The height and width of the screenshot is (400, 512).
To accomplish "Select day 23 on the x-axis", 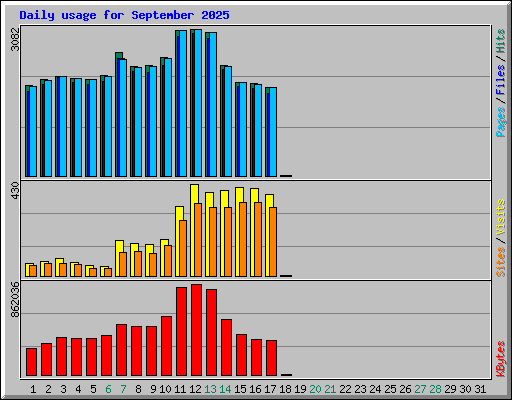I will click(x=360, y=389).
